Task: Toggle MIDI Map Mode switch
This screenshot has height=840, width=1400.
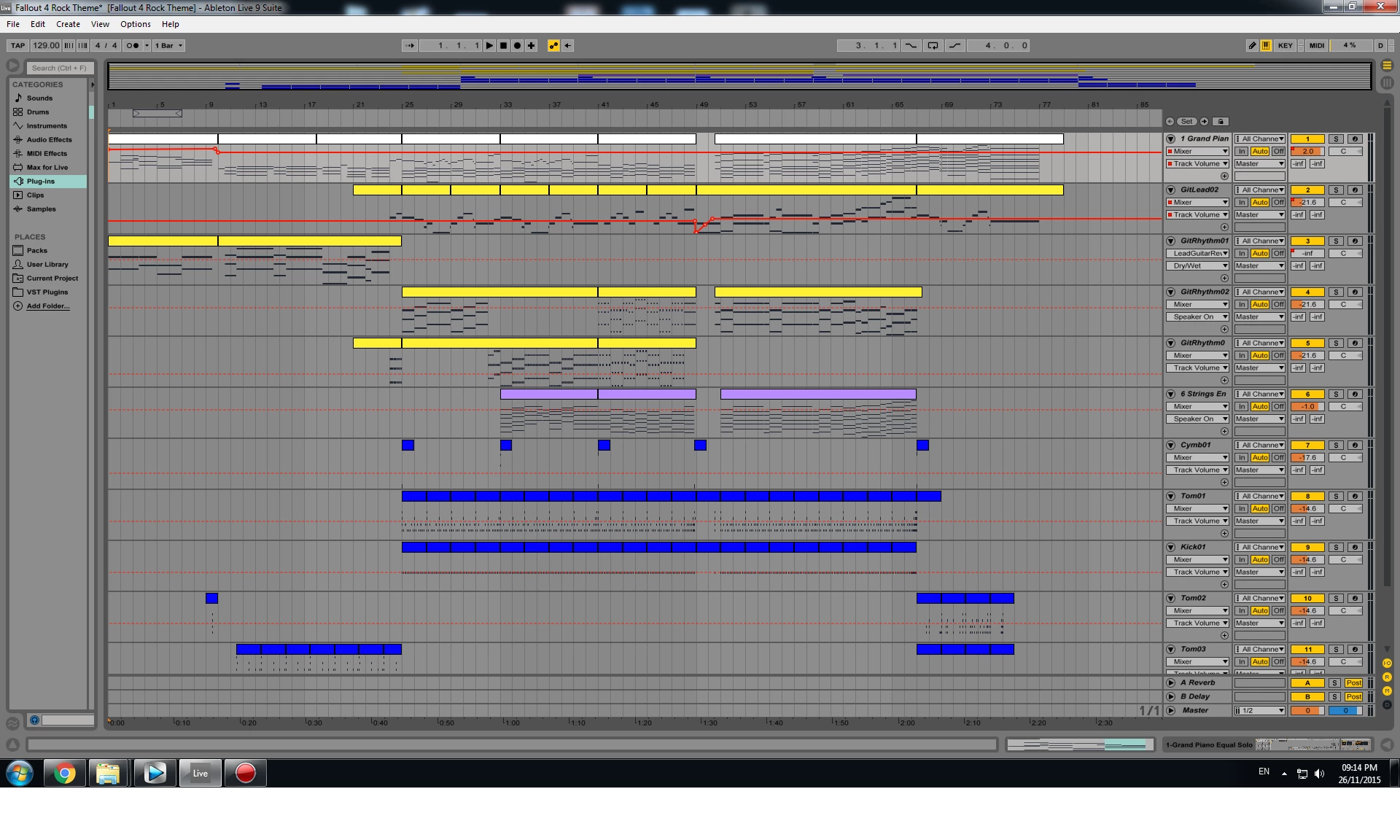Action: tap(1317, 45)
